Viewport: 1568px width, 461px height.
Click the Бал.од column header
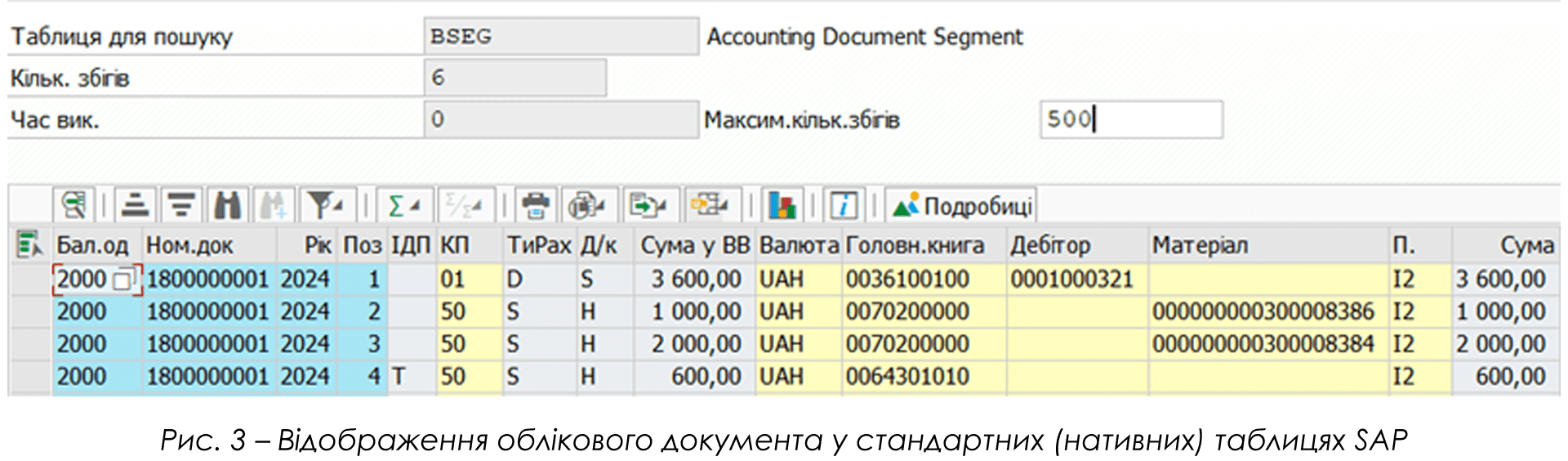pos(97,244)
